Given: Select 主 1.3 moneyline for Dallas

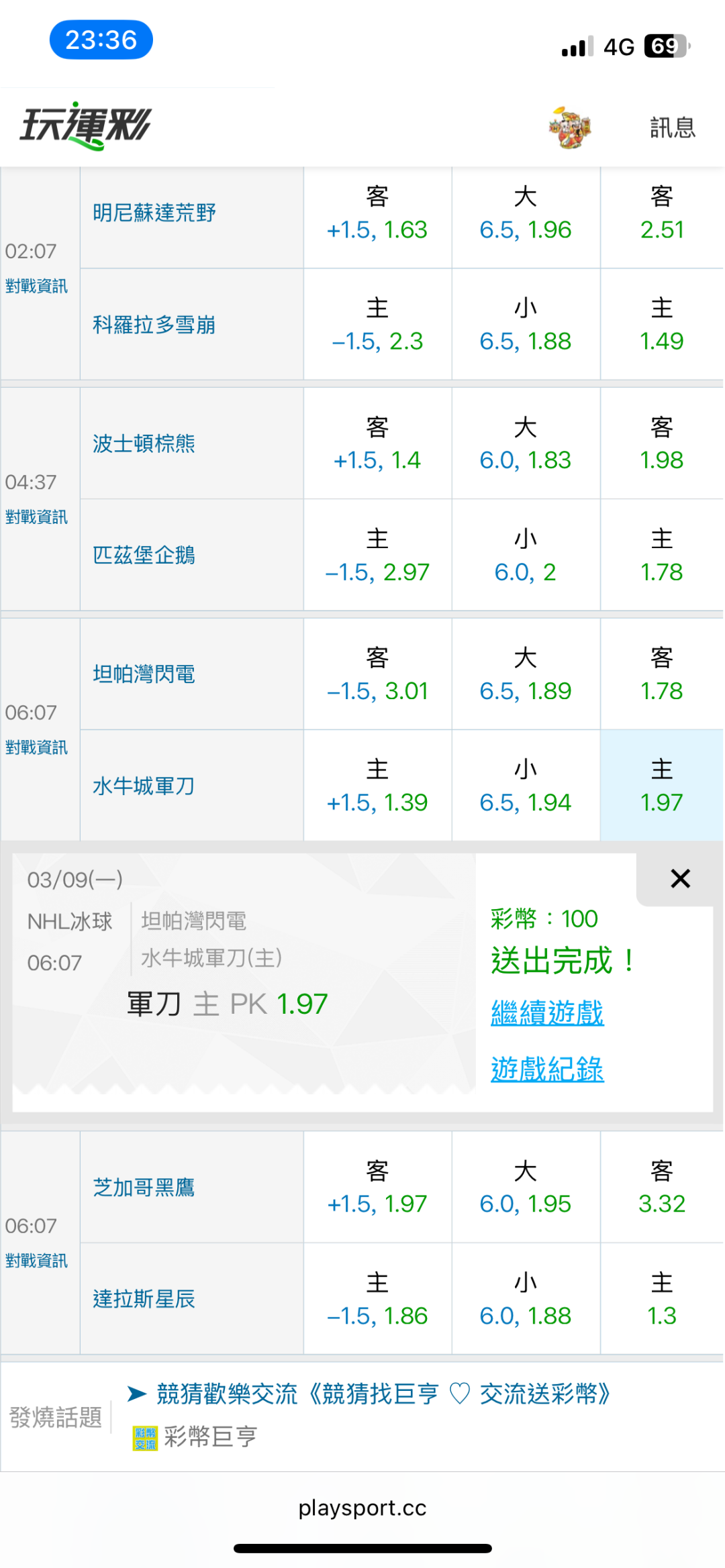Looking at the screenshot, I should (x=662, y=1299).
